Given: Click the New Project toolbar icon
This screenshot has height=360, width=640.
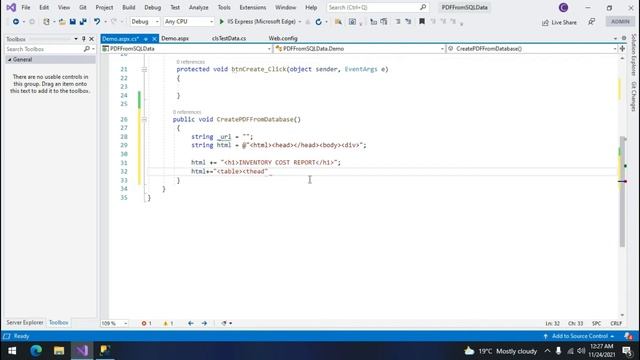Looking at the screenshot, I should pyautogui.click(x=46, y=22).
